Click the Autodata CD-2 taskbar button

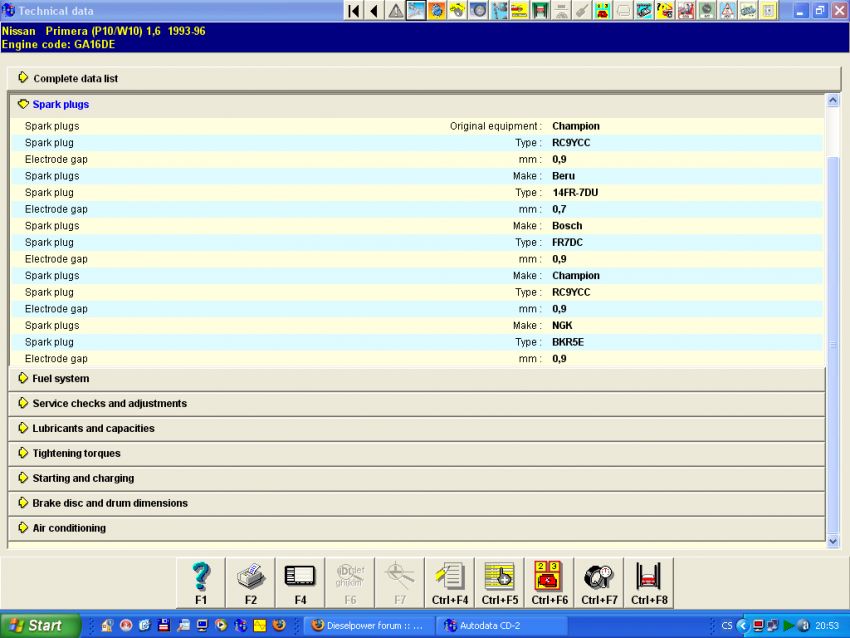[x=503, y=626]
